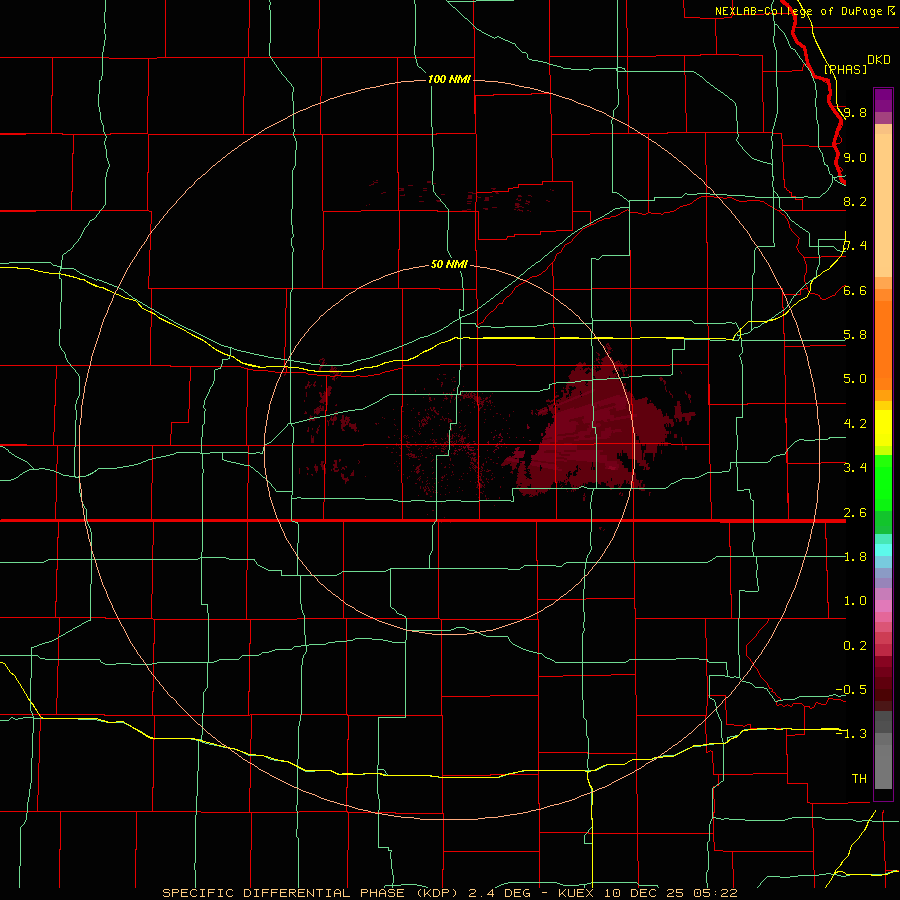The height and width of the screenshot is (900, 900).
Task: Select the 3.4 value on the color scale
Action: coord(855,468)
